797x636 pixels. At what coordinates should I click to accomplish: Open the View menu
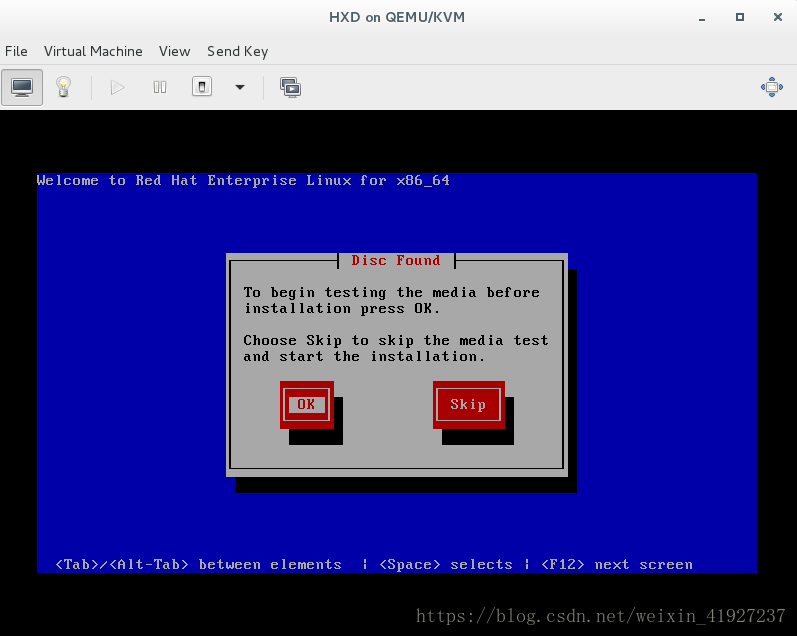pos(174,51)
